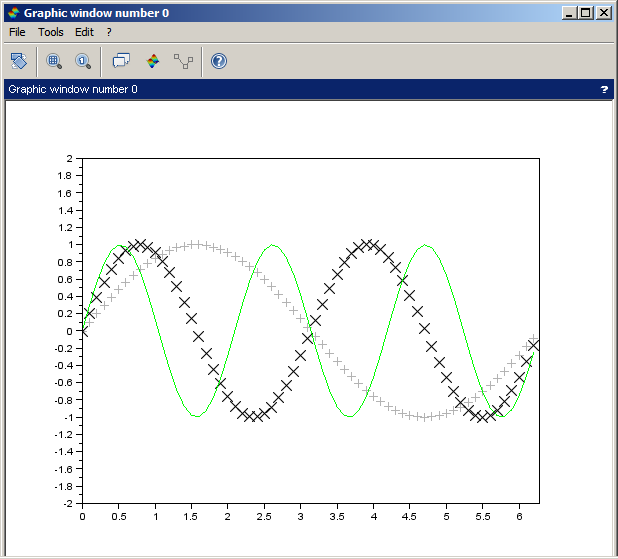
Task: Maximize the graphic window
Action: [x=586, y=13]
